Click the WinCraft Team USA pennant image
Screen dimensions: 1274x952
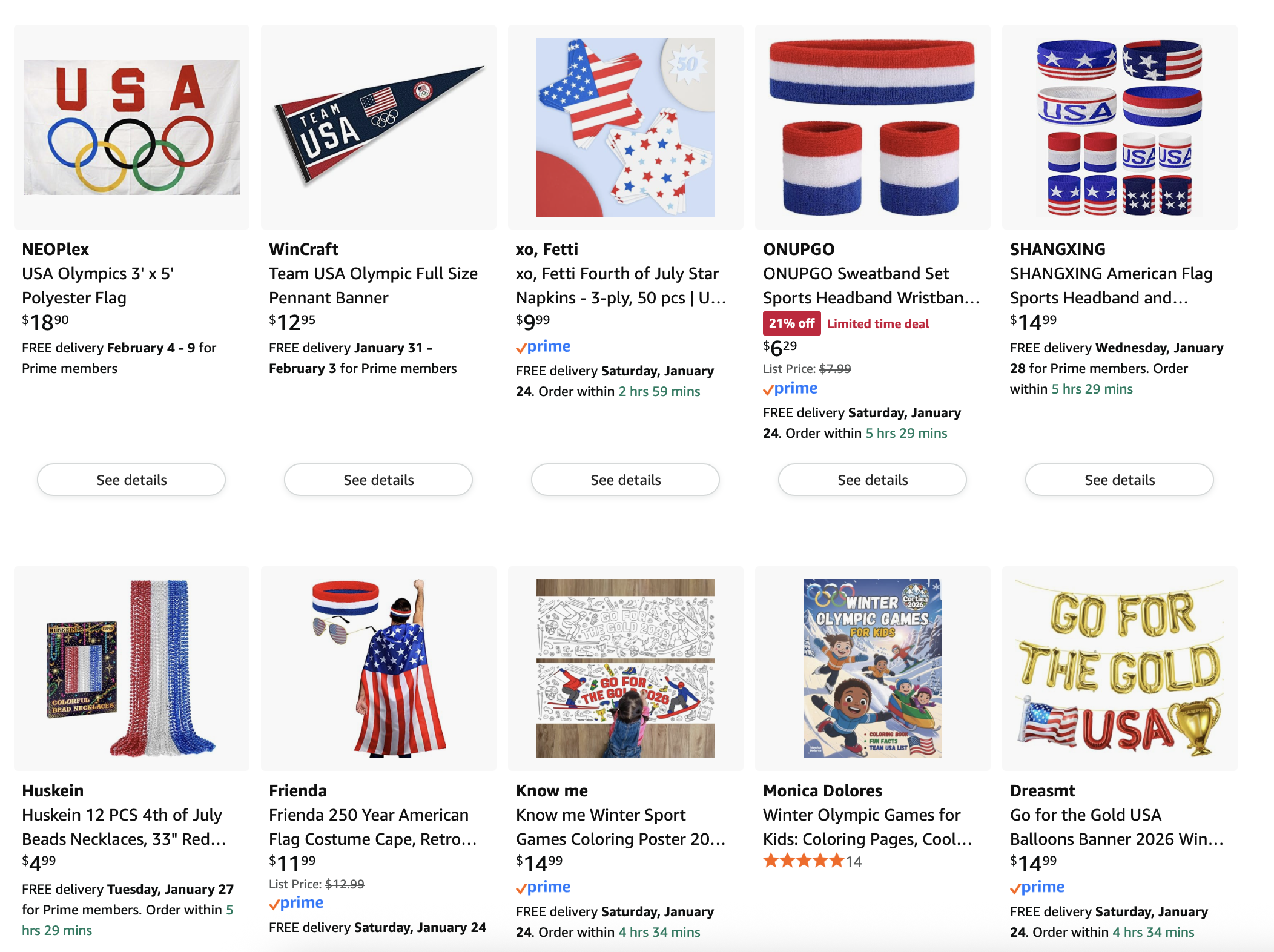click(378, 127)
